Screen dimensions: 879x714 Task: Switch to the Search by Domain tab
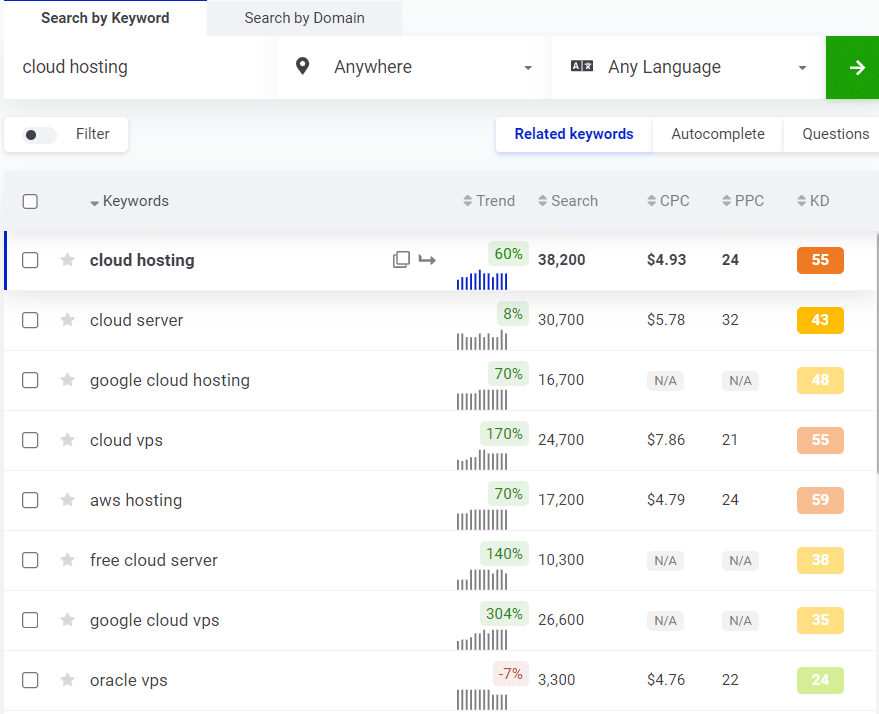tap(303, 18)
